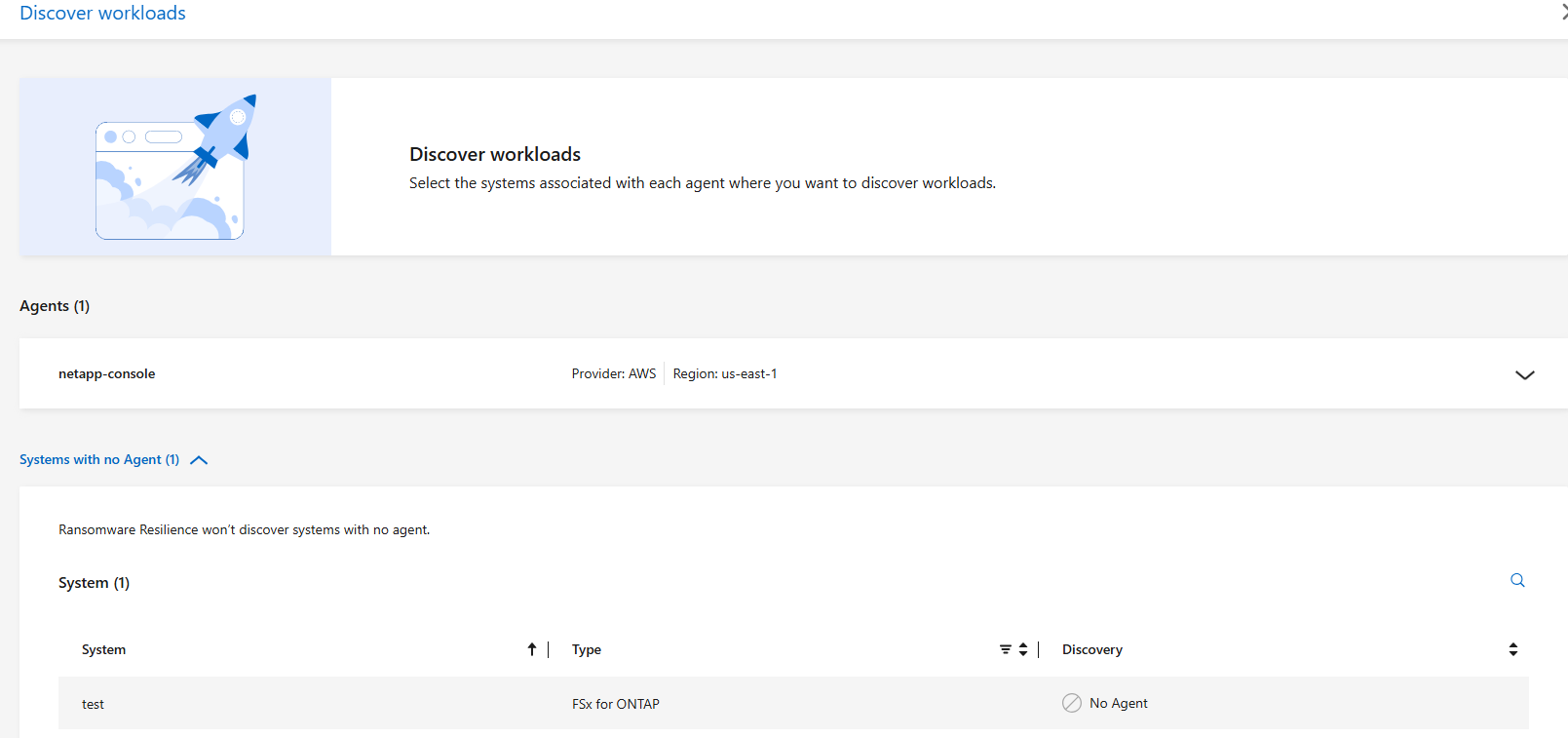This screenshot has width=1568, height=738.
Task: Click the Region: us-east-1 label
Action: pyautogui.click(x=725, y=373)
